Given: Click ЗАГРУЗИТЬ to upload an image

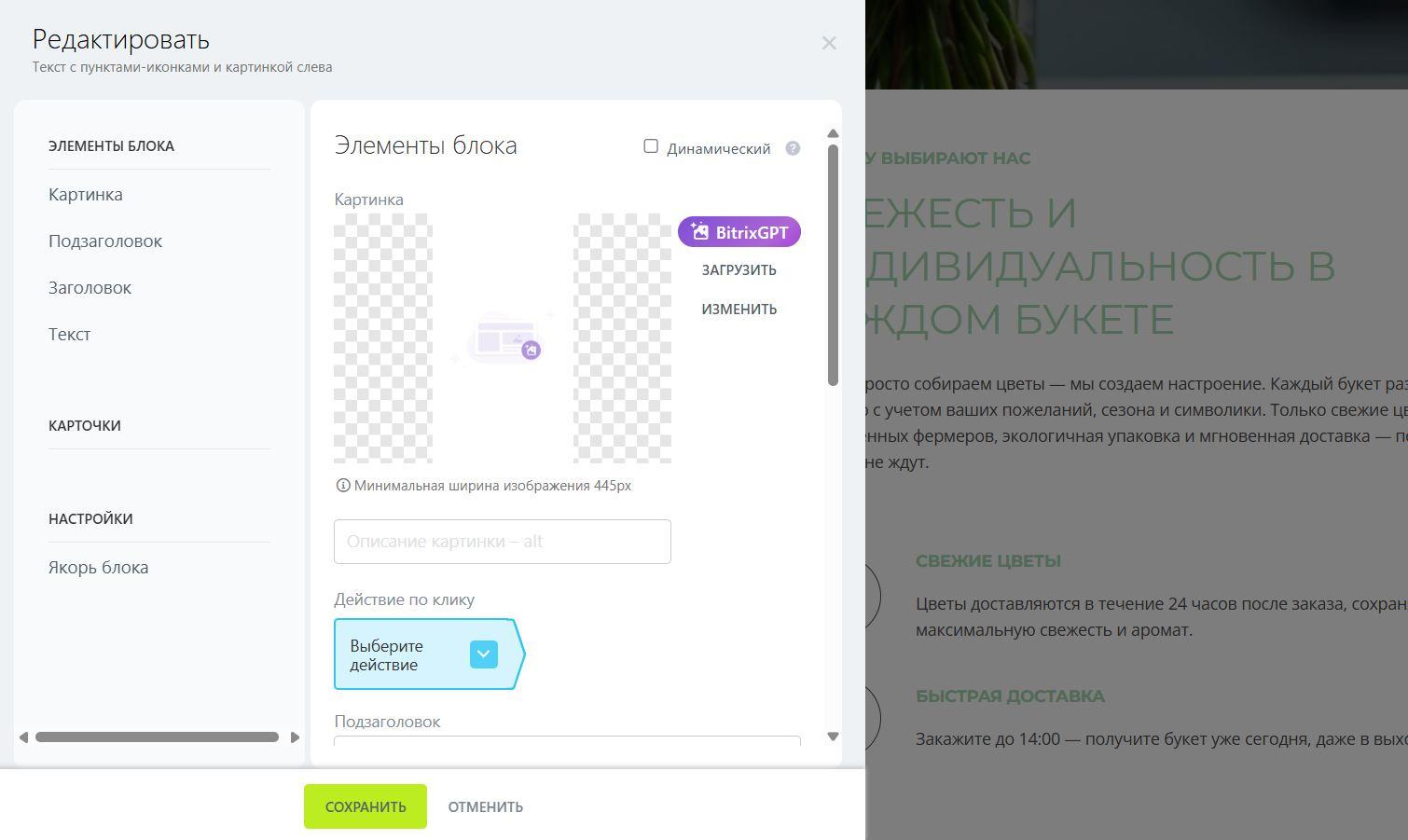Looking at the screenshot, I should click(x=739, y=269).
